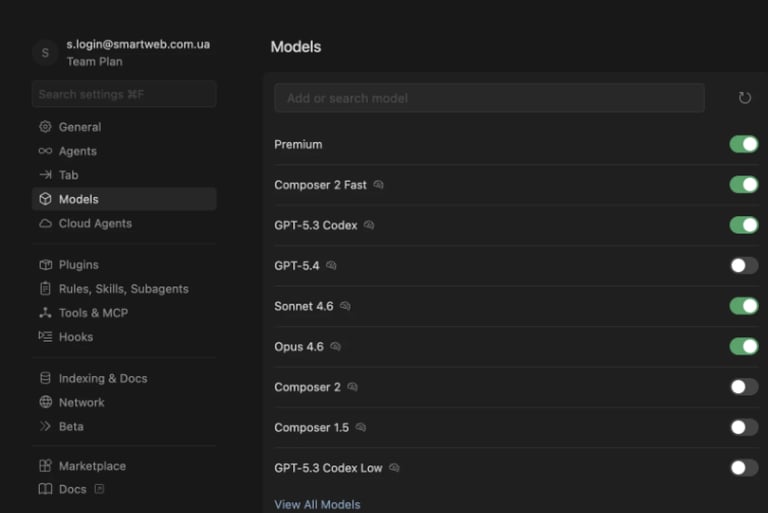The height and width of the screenshot is (513, 768).
Task: Open the Plugins section
Action: click(124, 265)
